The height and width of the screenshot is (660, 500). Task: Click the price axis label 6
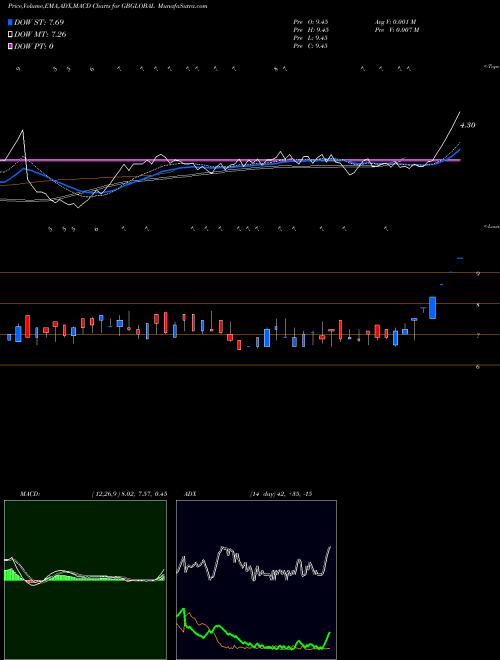[478, 367]
